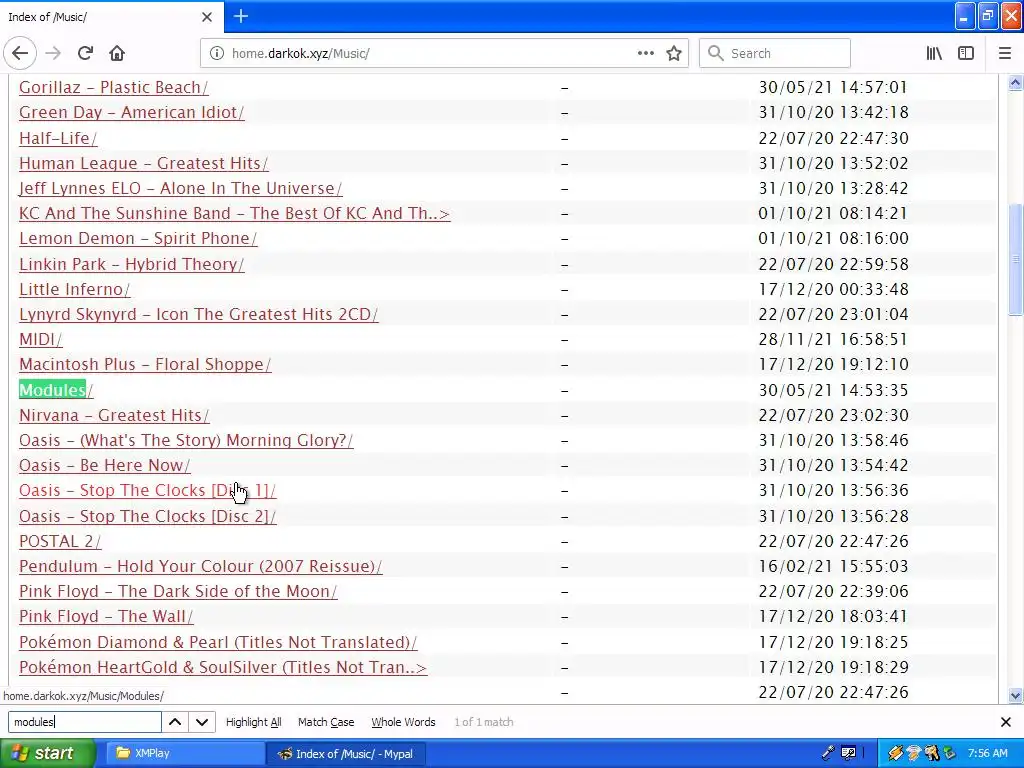Show the sidebars panel
1024x768 pixels.
(x=966, y=54)
